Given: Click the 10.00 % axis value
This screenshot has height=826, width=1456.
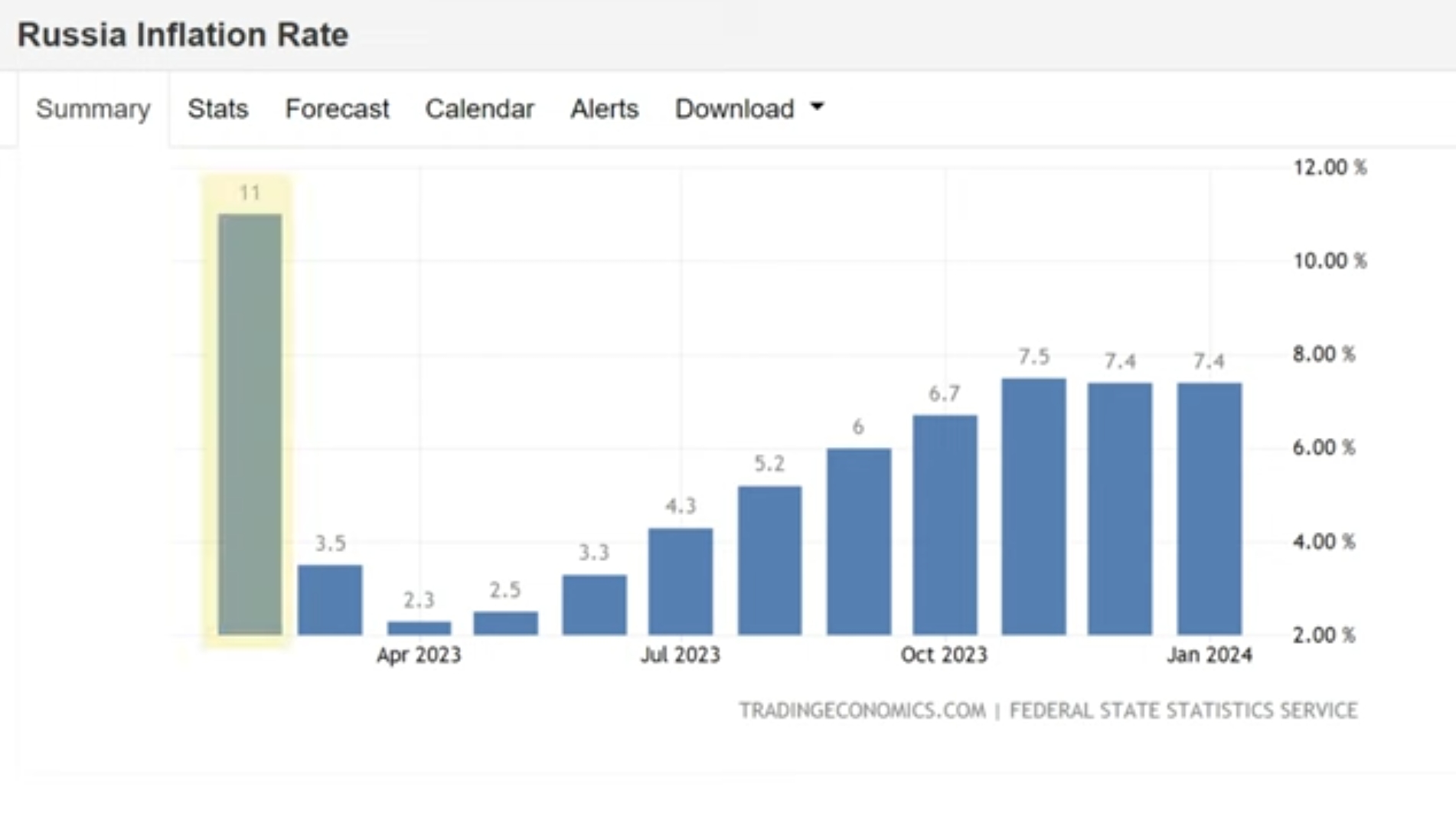Looking at the screenshot, I should coord(1330,261).
